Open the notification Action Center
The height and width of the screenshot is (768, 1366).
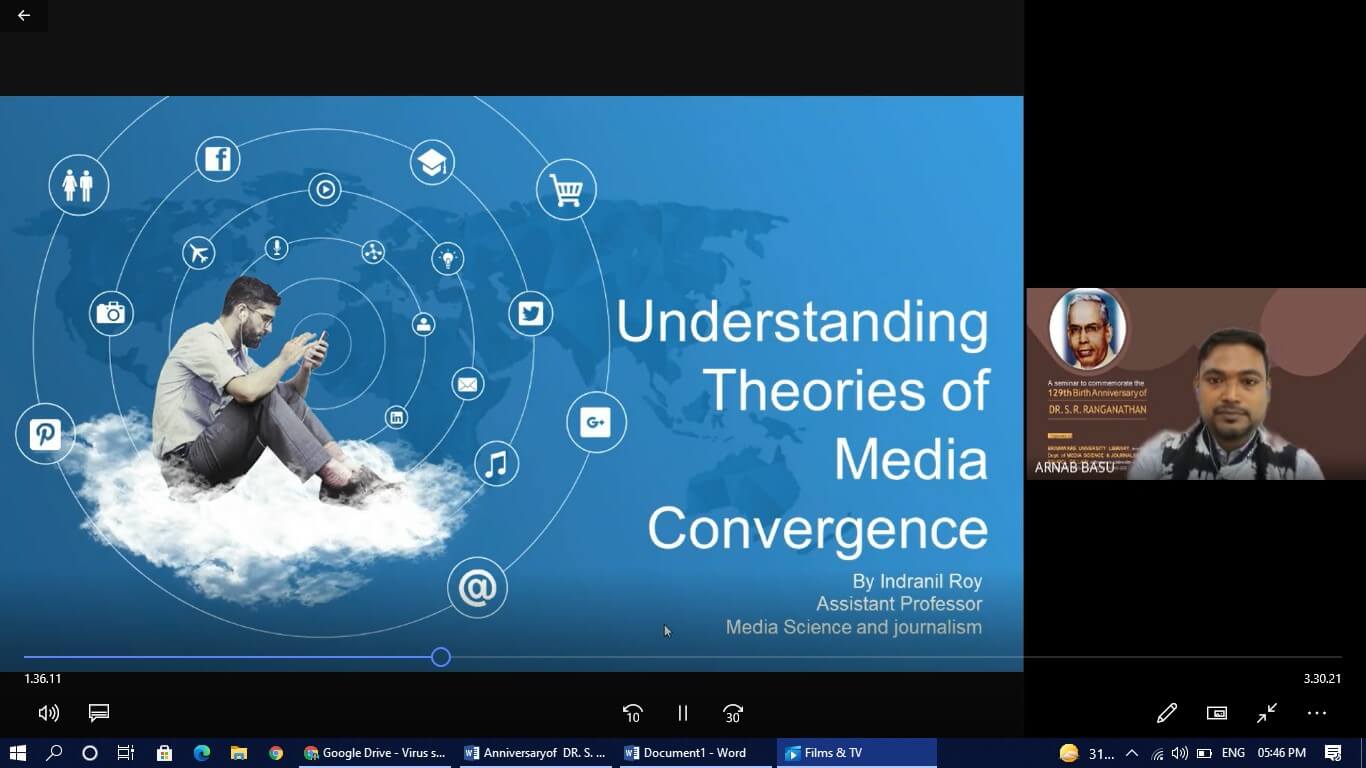[1333, 753]
